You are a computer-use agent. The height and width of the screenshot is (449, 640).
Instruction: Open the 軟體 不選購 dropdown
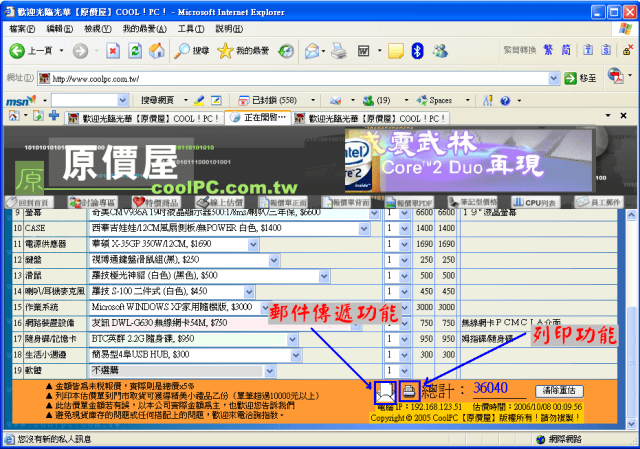[x=269, y=371]
